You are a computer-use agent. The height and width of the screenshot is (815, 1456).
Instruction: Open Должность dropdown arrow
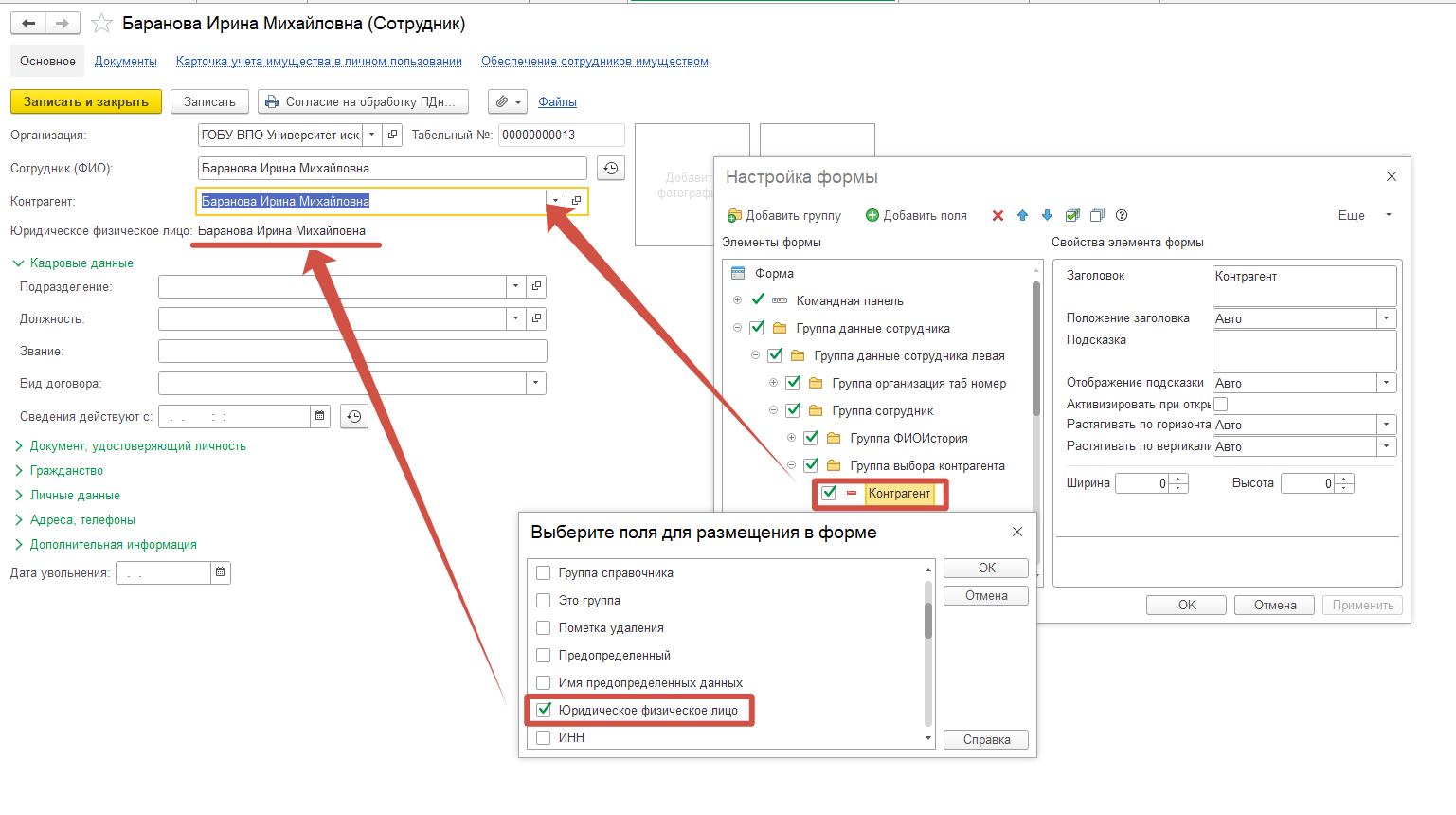(516, 318)
